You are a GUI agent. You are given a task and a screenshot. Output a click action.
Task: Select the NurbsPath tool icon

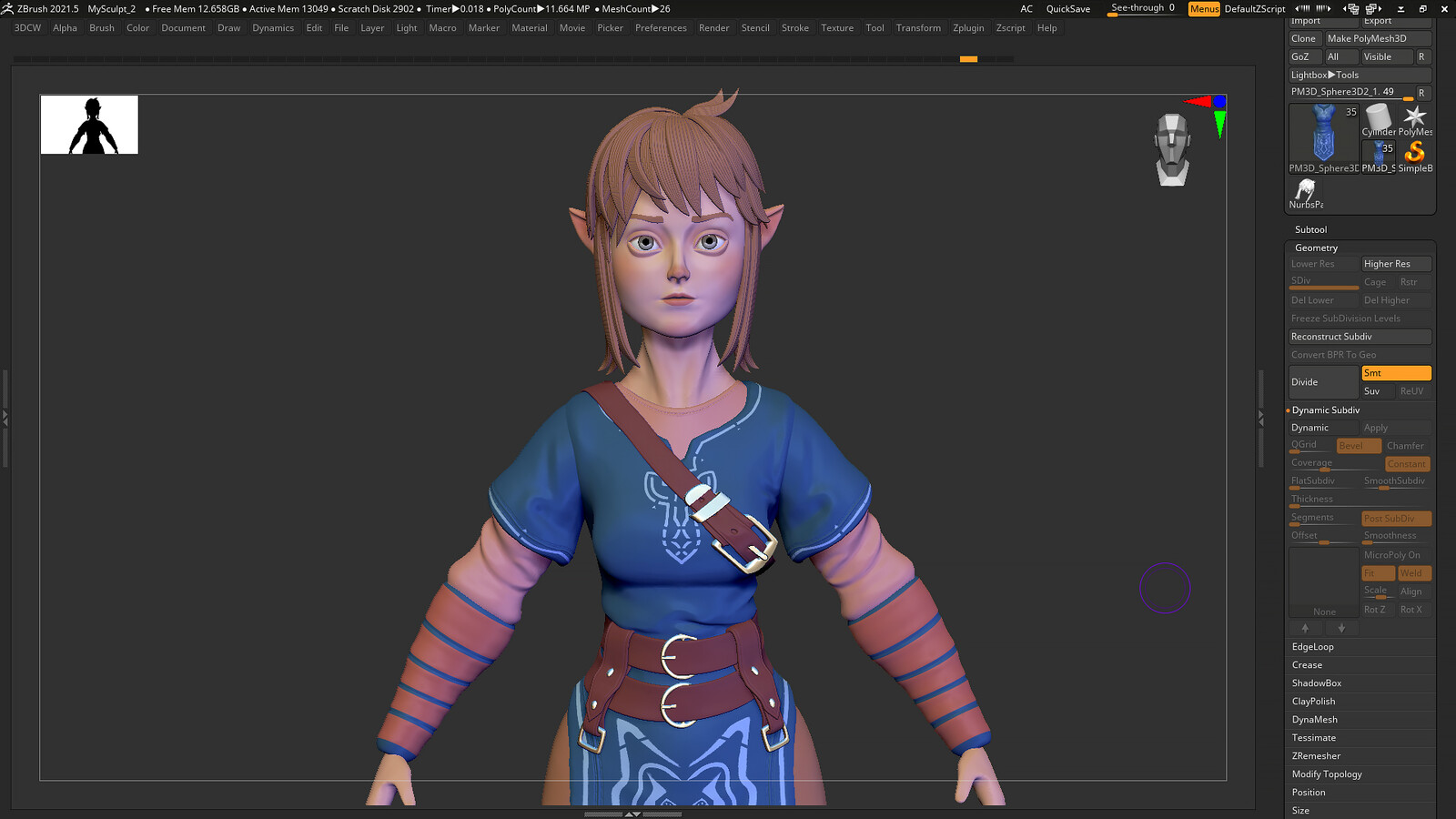pos(1306,191)
